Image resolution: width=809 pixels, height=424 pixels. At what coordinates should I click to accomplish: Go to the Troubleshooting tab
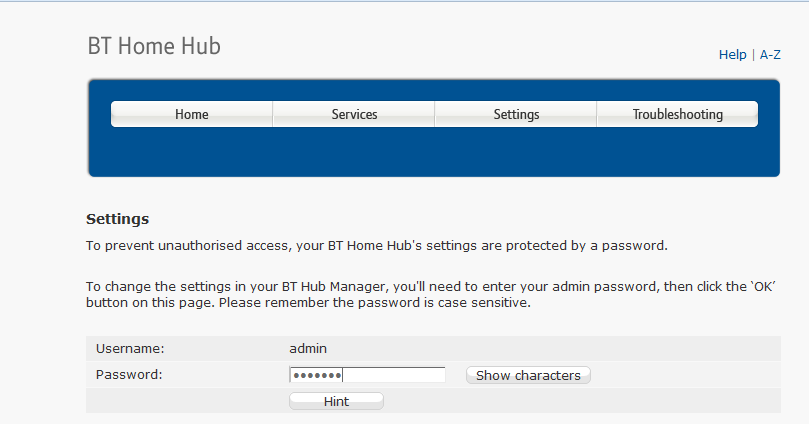pyautogui.click(x=677, y=114)
